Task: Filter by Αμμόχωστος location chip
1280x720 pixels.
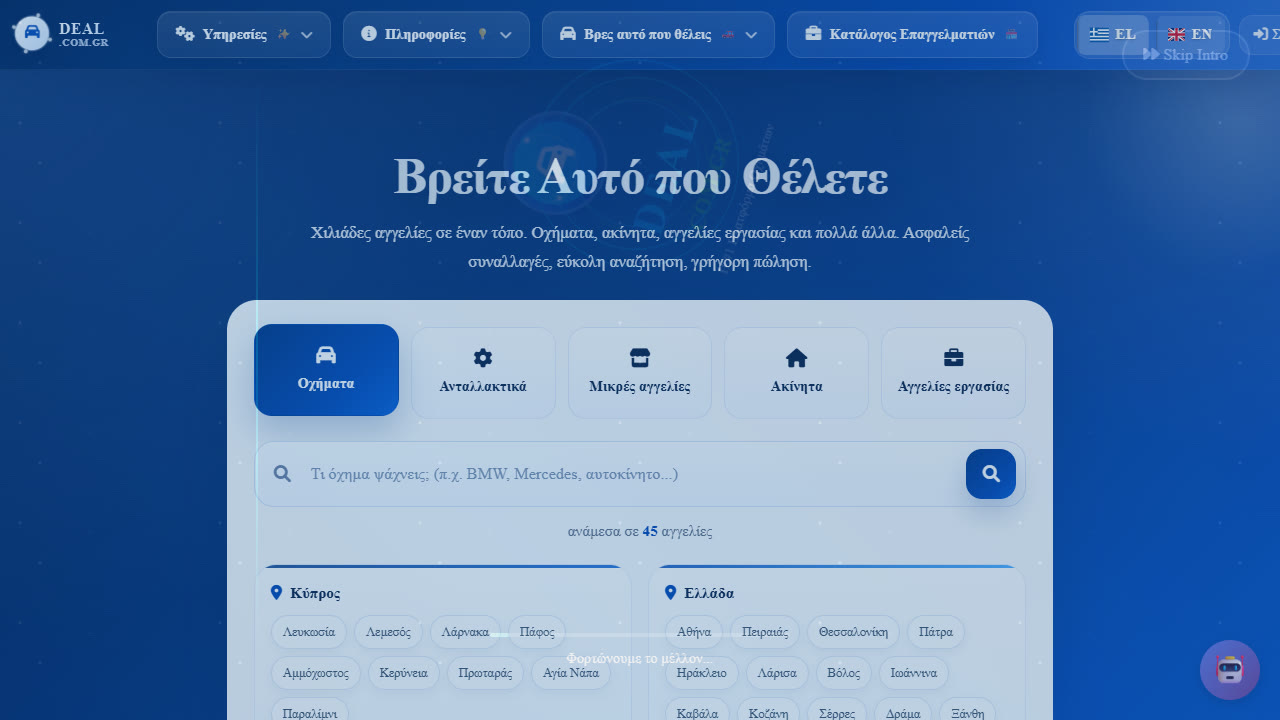Action: (x=316, y=673)
